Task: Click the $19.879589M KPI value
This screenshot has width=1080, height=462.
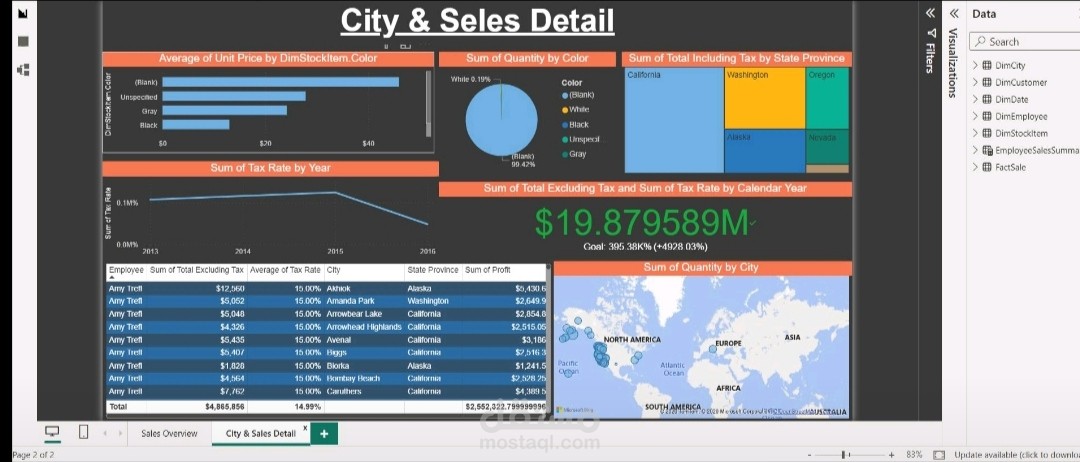Action: (x=641, y=223)
